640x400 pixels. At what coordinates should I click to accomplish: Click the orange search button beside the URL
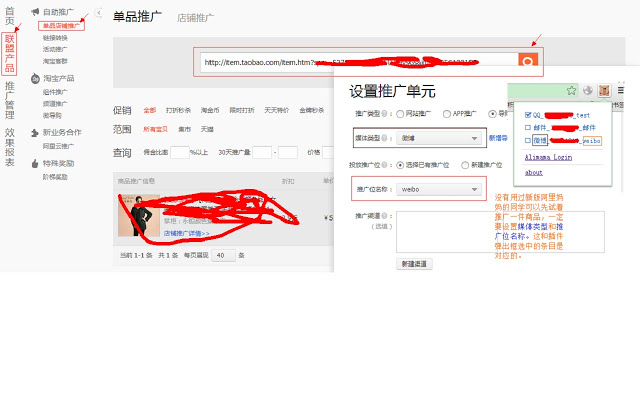(527, 60)
